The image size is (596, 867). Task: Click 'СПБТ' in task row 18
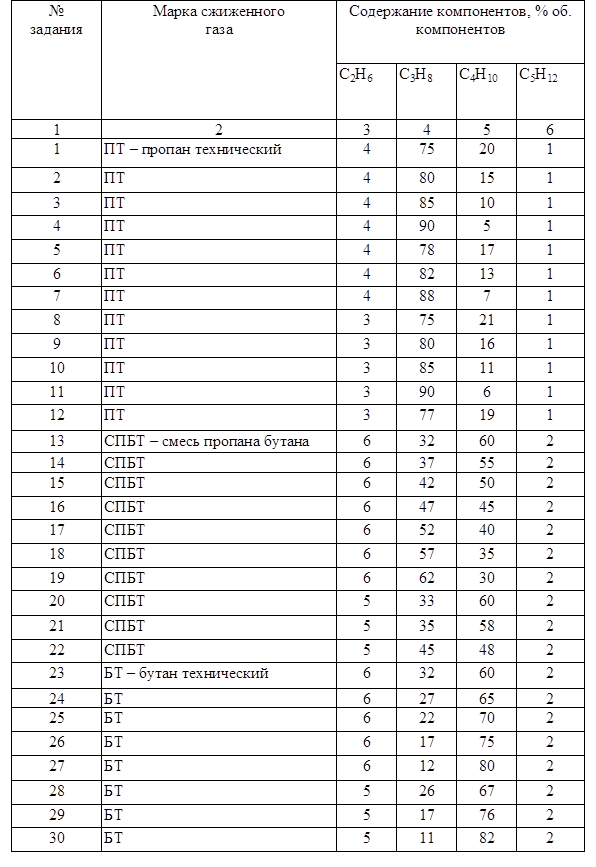(124, 554)
